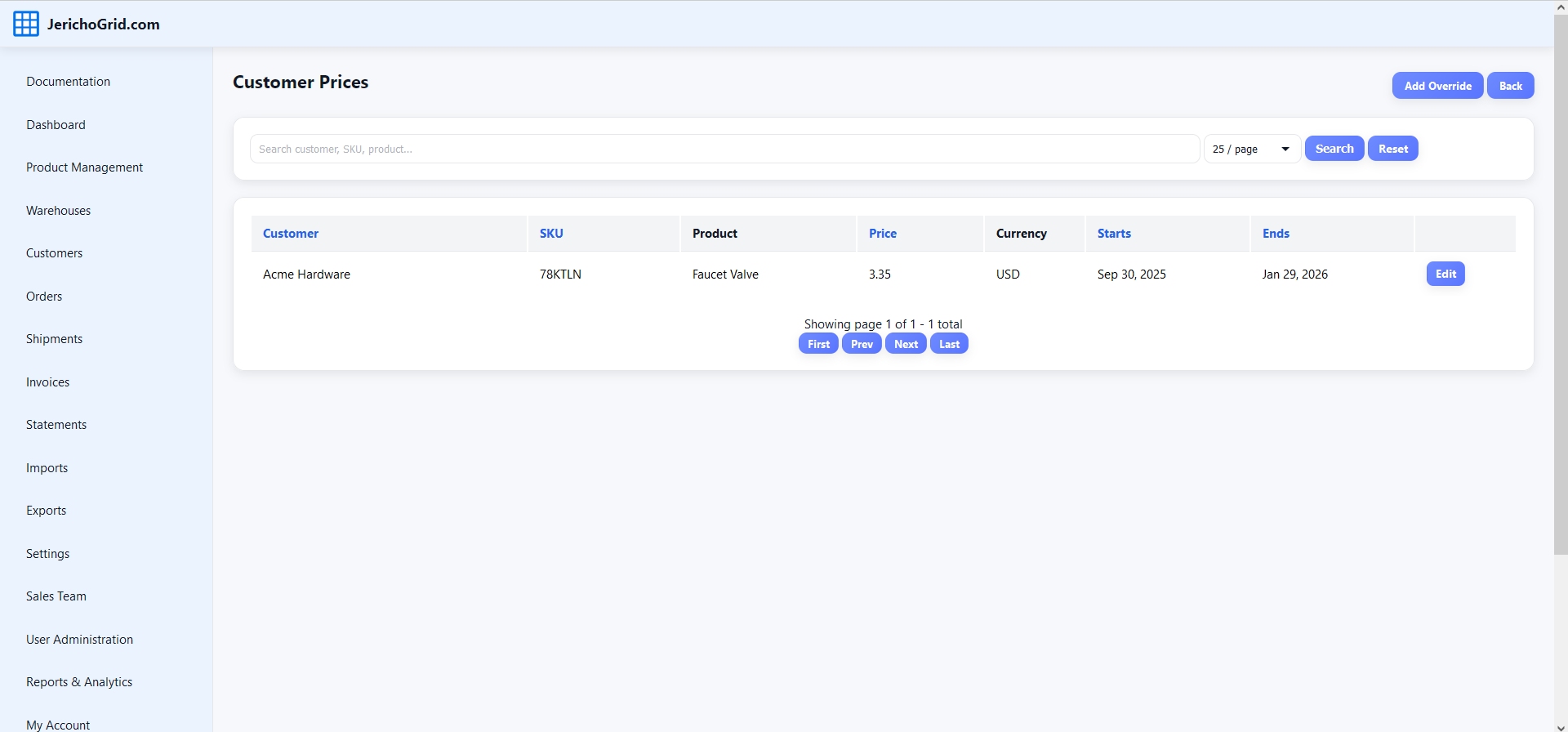Edit the Acme Hardware price override
The height and width of the screenshot is (732, 1568).
(x=1445, y=274)
